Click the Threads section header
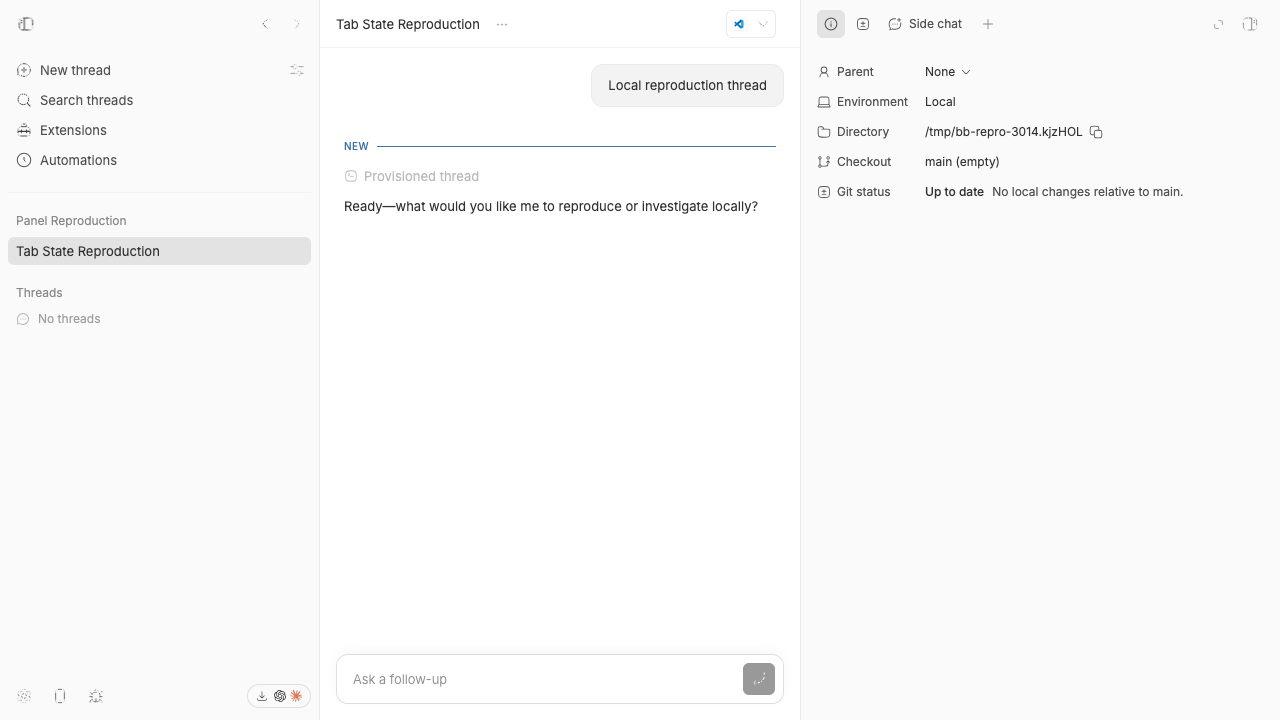1280x720 pixels. click(39, 293)
